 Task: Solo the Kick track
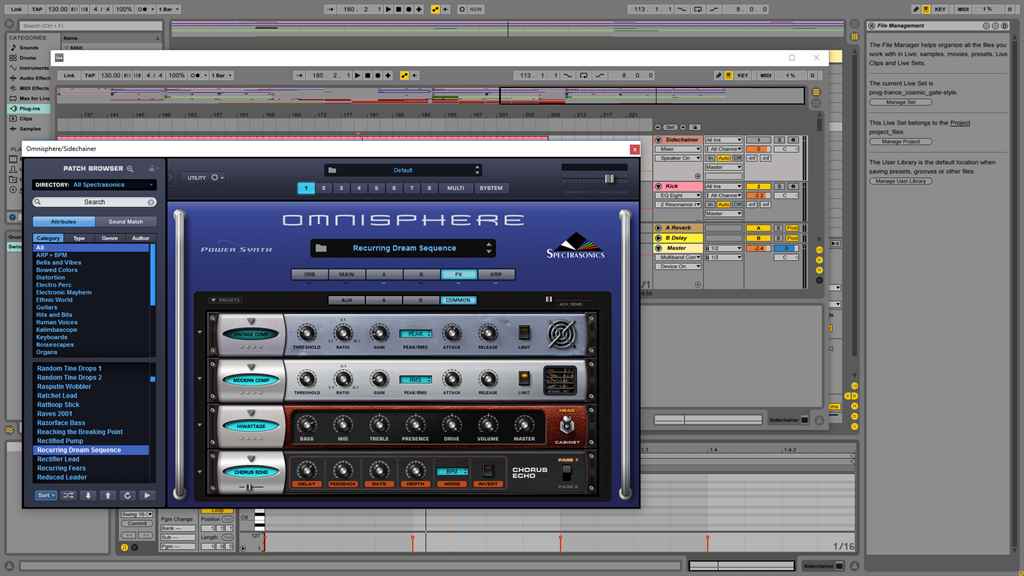click(x=779, y=186)
